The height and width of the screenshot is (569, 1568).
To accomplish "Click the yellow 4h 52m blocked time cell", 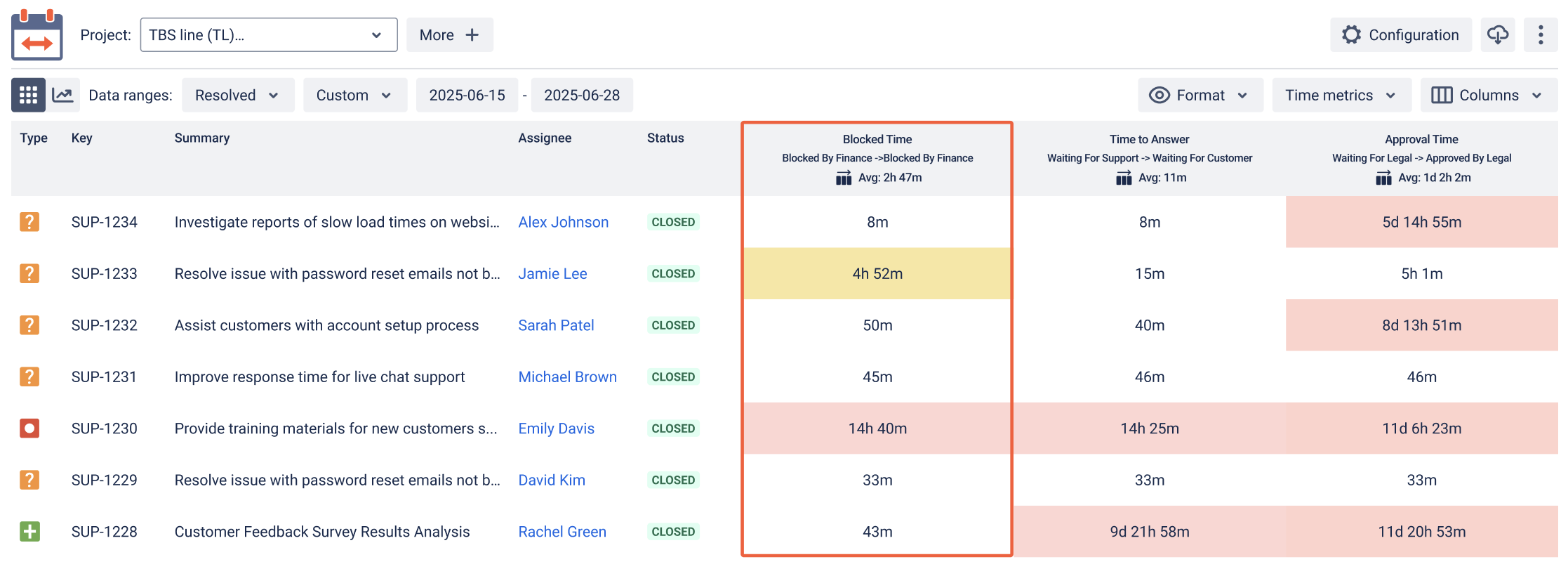I will click(x=877, y=273).
